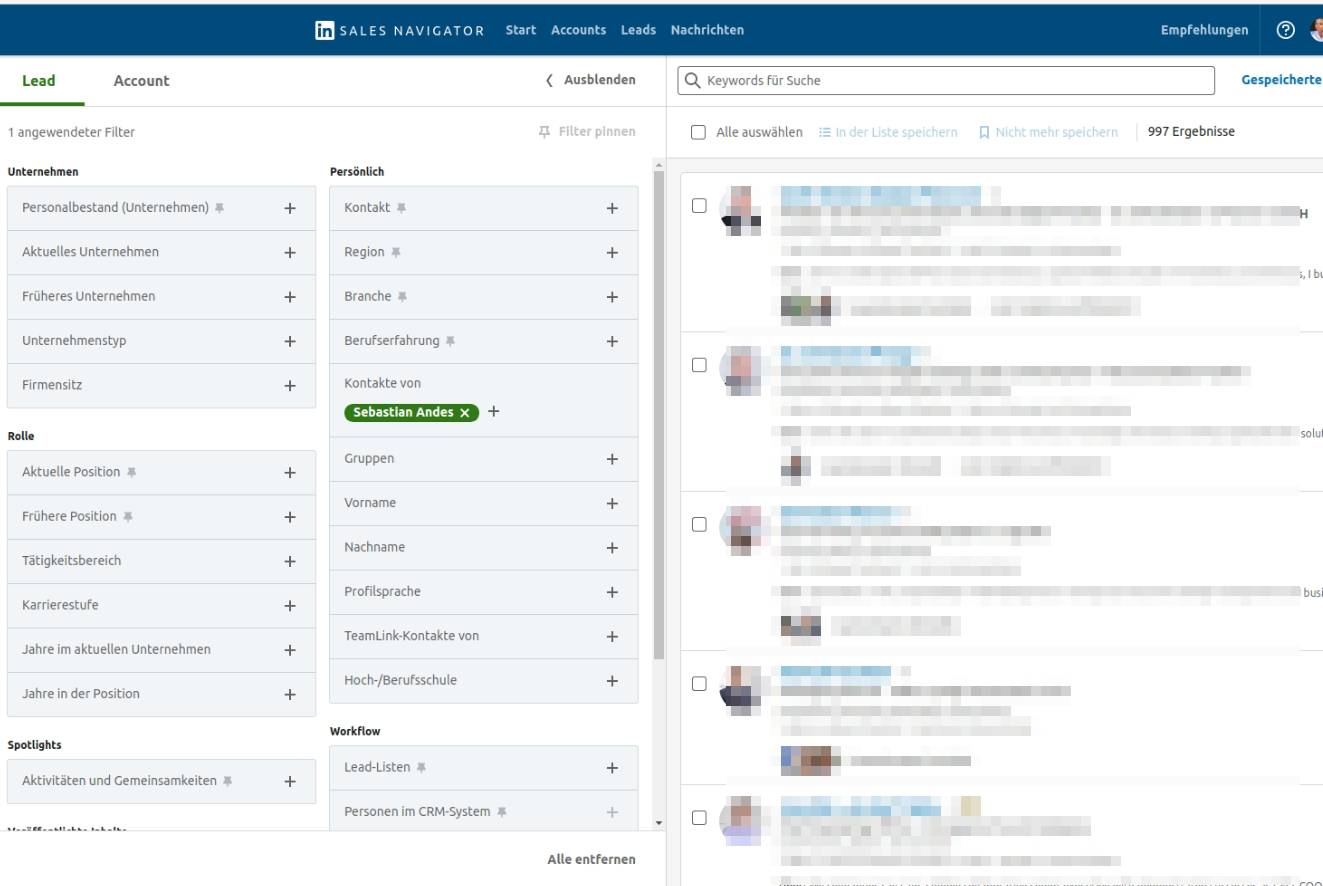Remove the Sebastian Andes filter chip
This screenshot has height=886, width=1323.
point(465,413)
